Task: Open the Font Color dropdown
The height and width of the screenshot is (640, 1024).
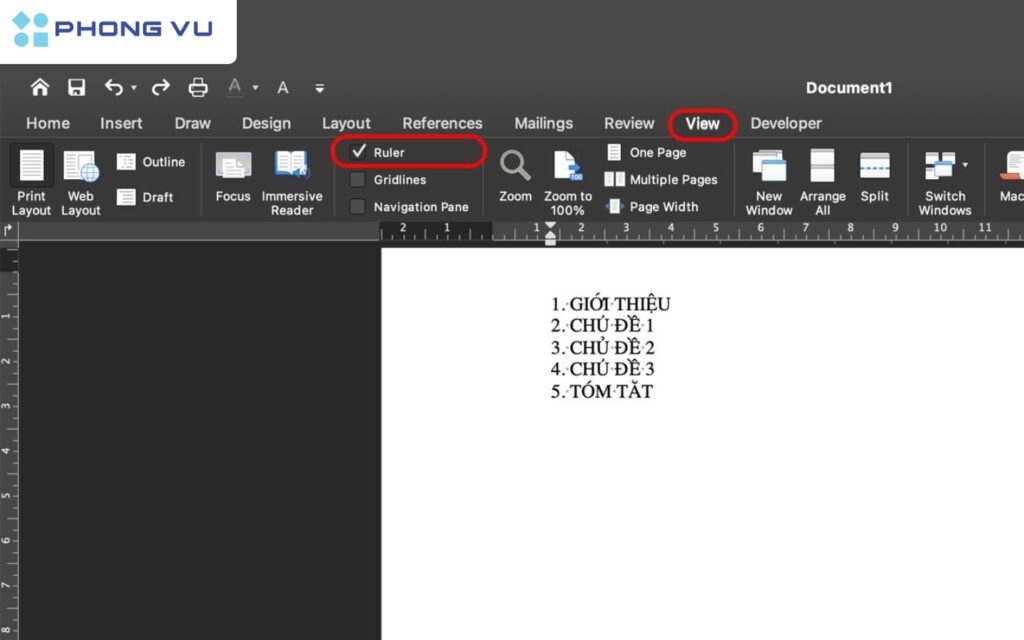Action: click(x=253, y=87)
